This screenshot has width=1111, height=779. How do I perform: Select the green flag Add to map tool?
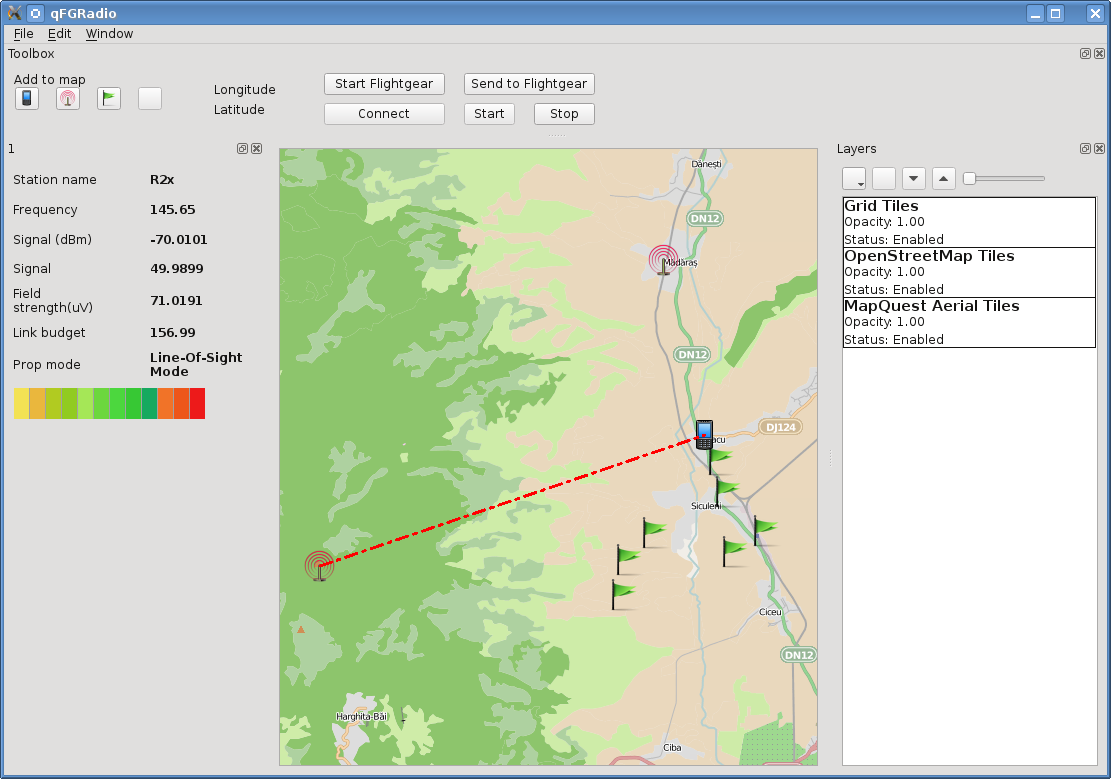pyautogui.click(x=108, y=98)
